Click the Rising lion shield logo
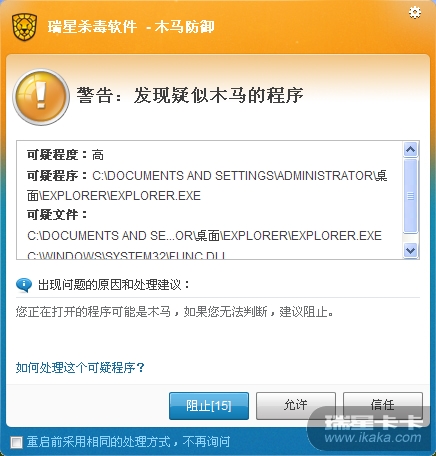The height and width of the screenshot is (456, 436). tap(24, 27)
